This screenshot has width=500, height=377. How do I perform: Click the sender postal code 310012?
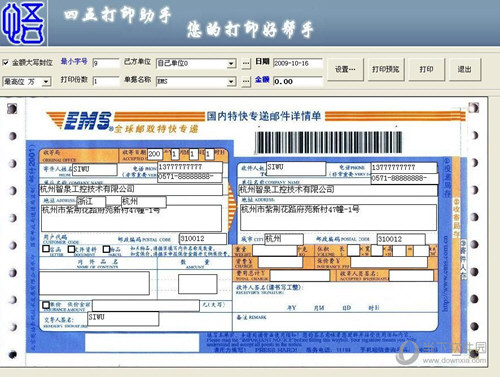(x=203, y=239)
